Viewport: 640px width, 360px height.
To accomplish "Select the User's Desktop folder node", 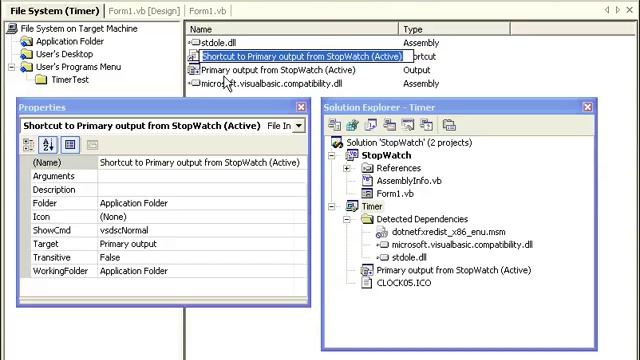I will click(x=64, y=54).
